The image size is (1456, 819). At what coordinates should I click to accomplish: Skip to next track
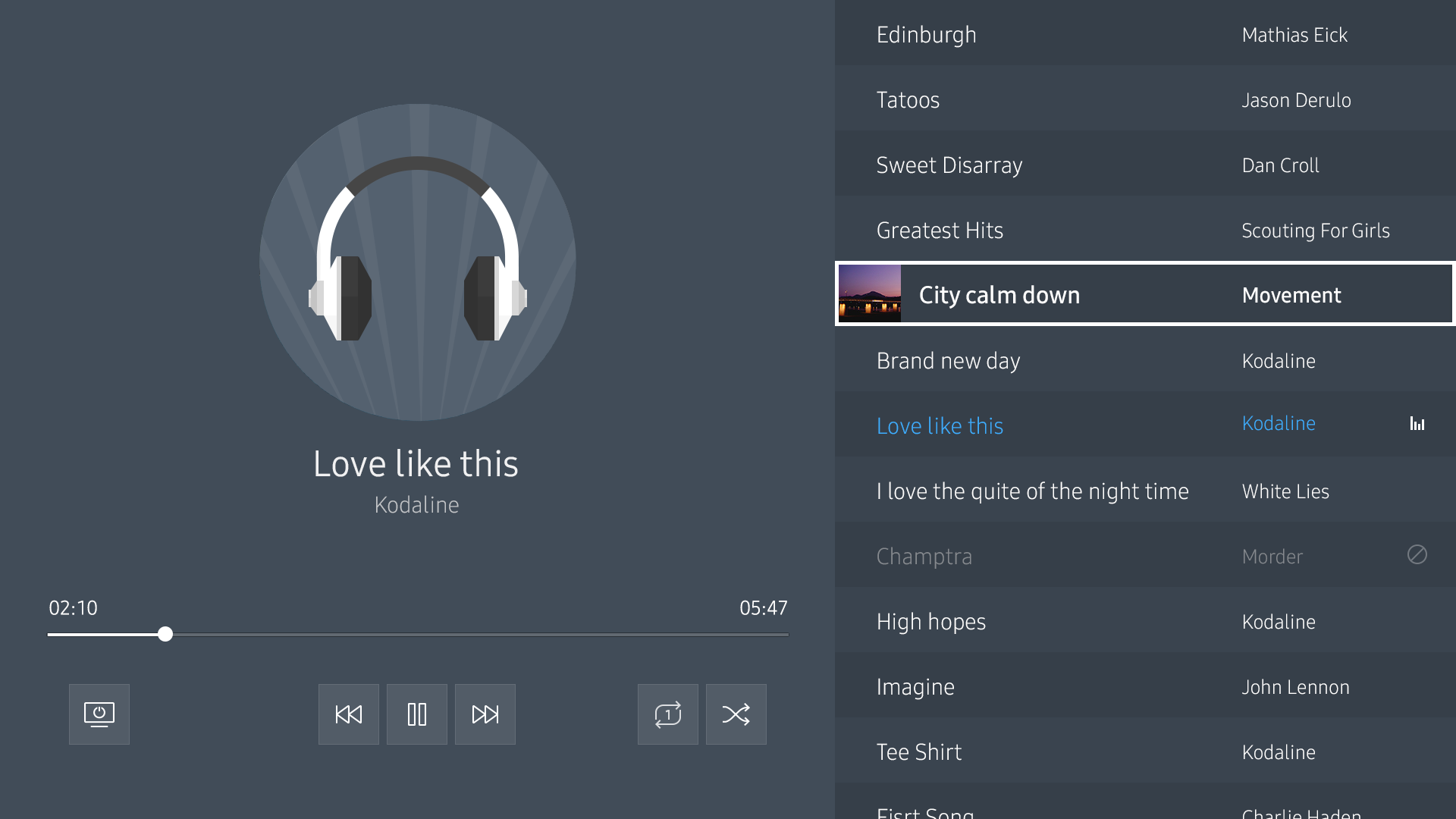pyautogui.click(x=485, y=714)
